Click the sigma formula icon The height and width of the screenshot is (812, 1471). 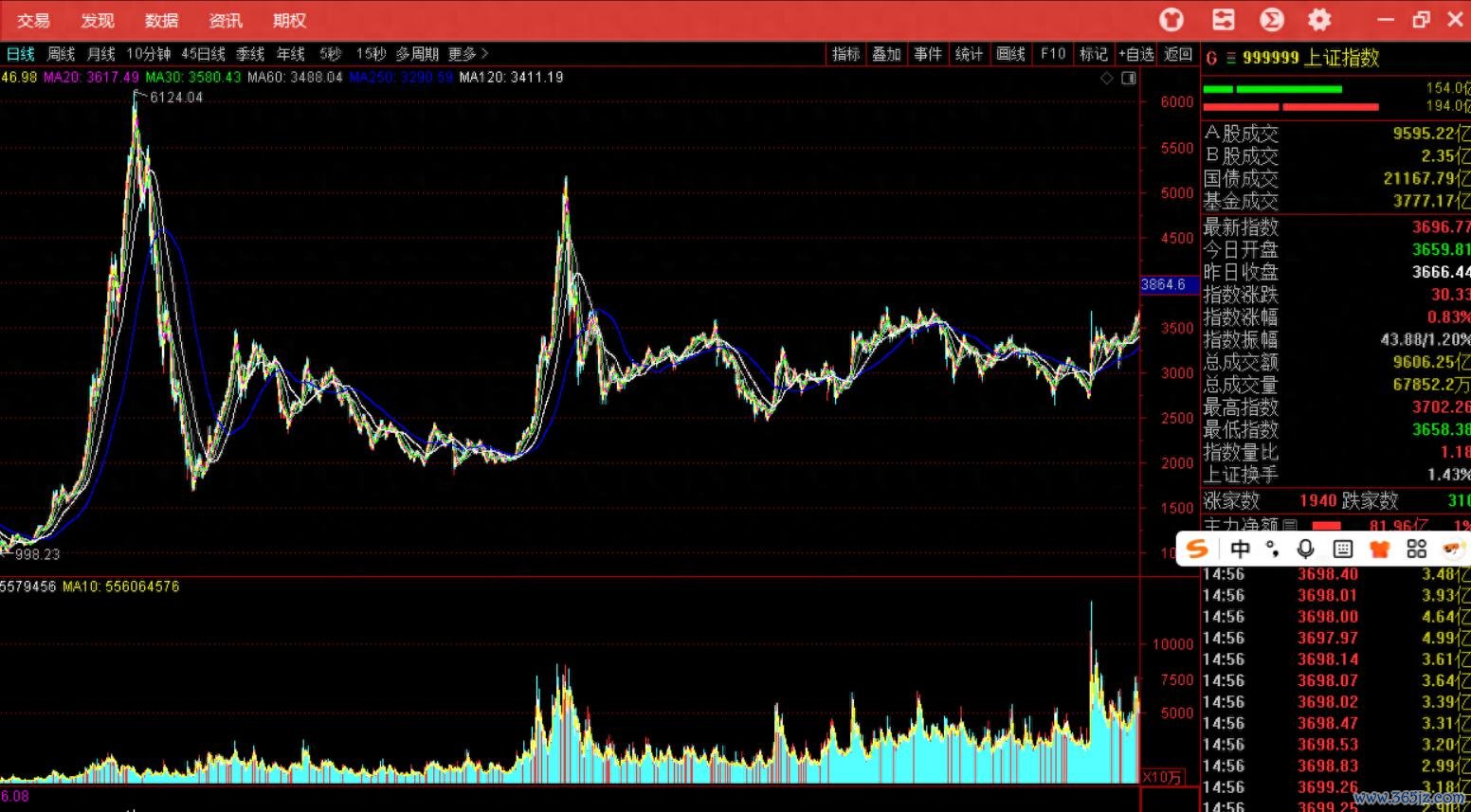pos(1272,20)
